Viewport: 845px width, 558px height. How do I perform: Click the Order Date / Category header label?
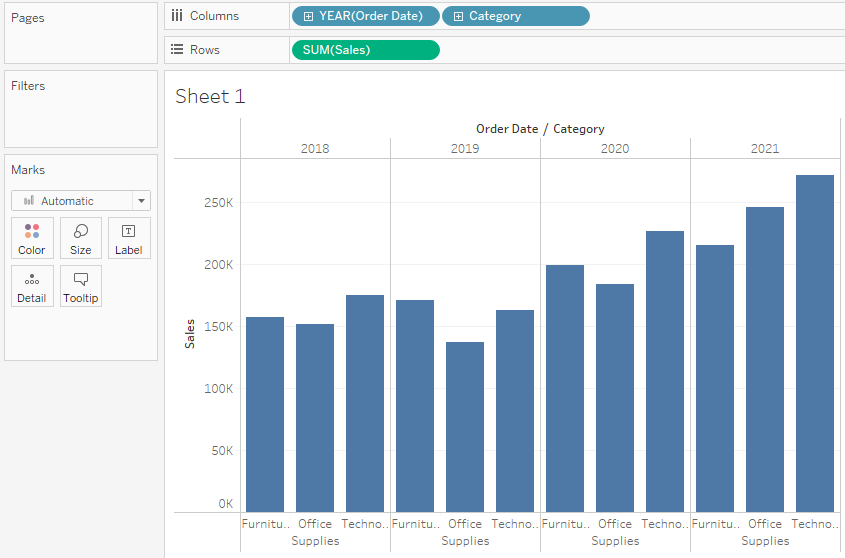[x=540, y=129]
